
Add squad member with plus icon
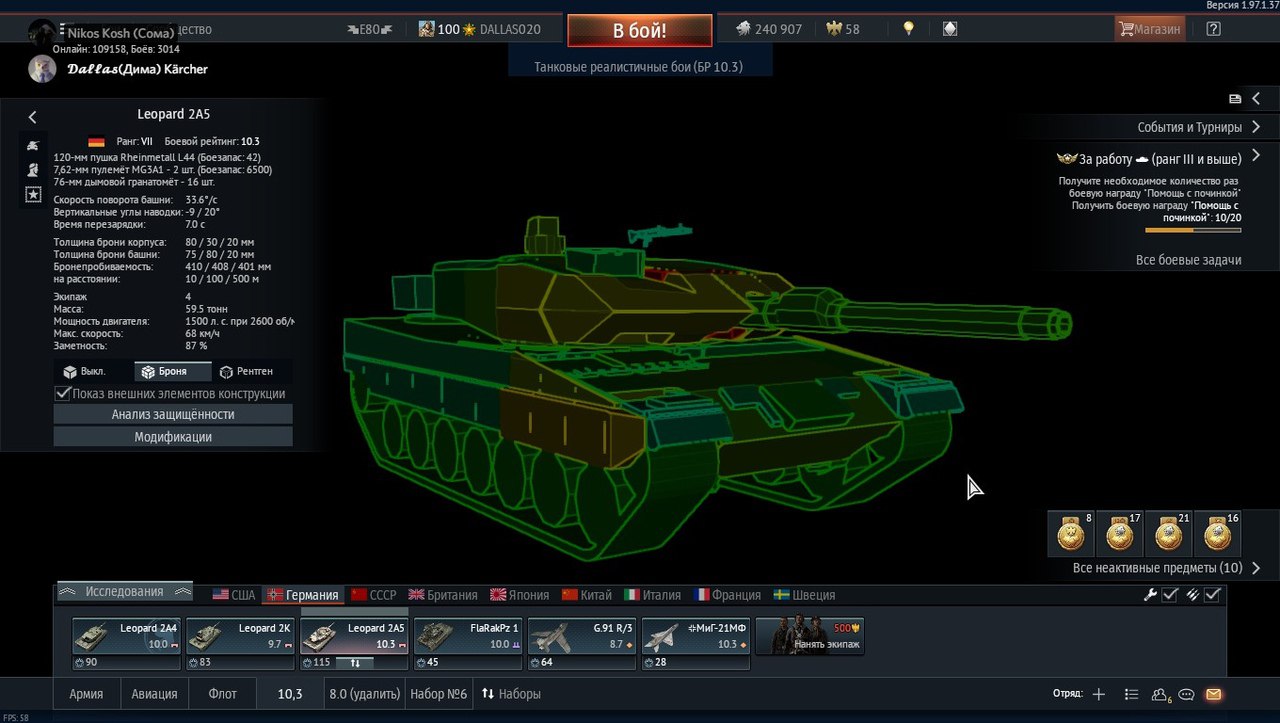1099,694
